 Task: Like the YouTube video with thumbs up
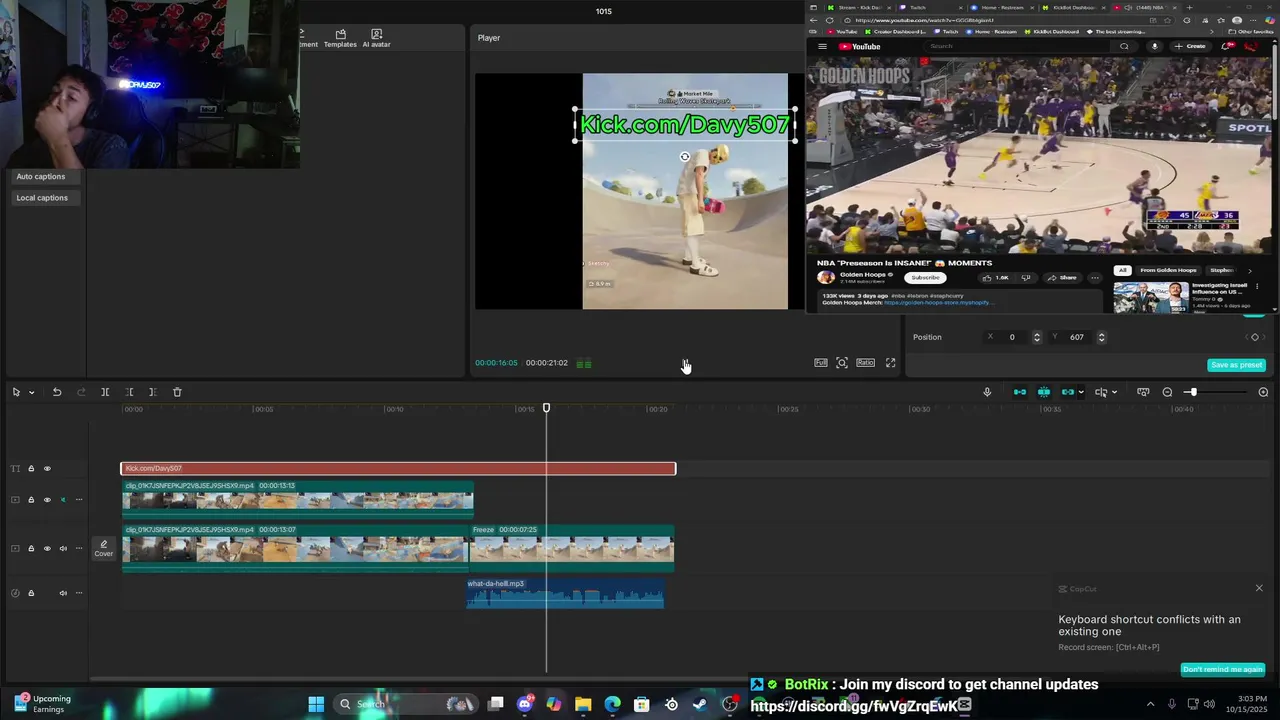pos(997,277)
